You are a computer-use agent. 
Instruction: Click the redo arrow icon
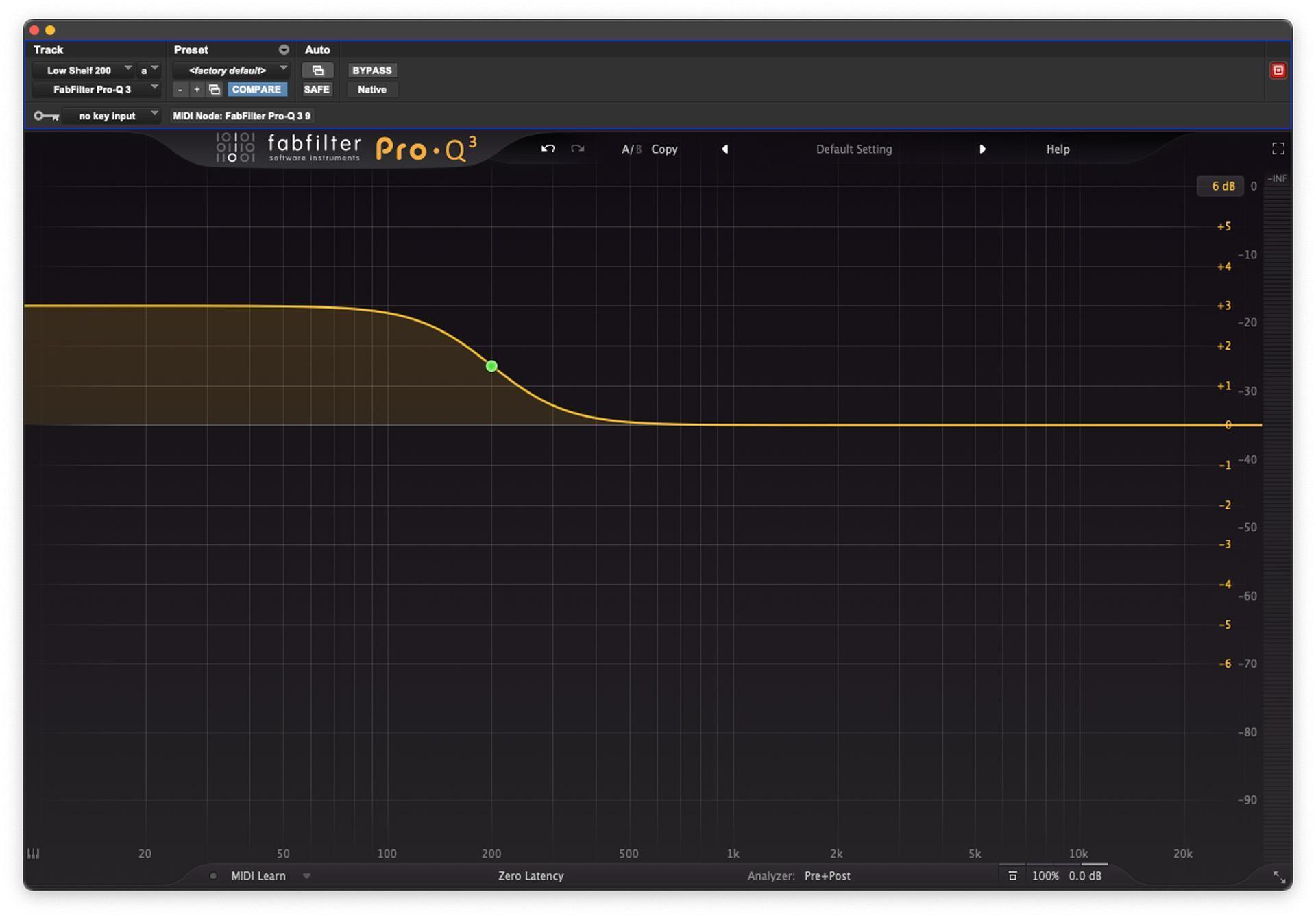coord(577,149)
